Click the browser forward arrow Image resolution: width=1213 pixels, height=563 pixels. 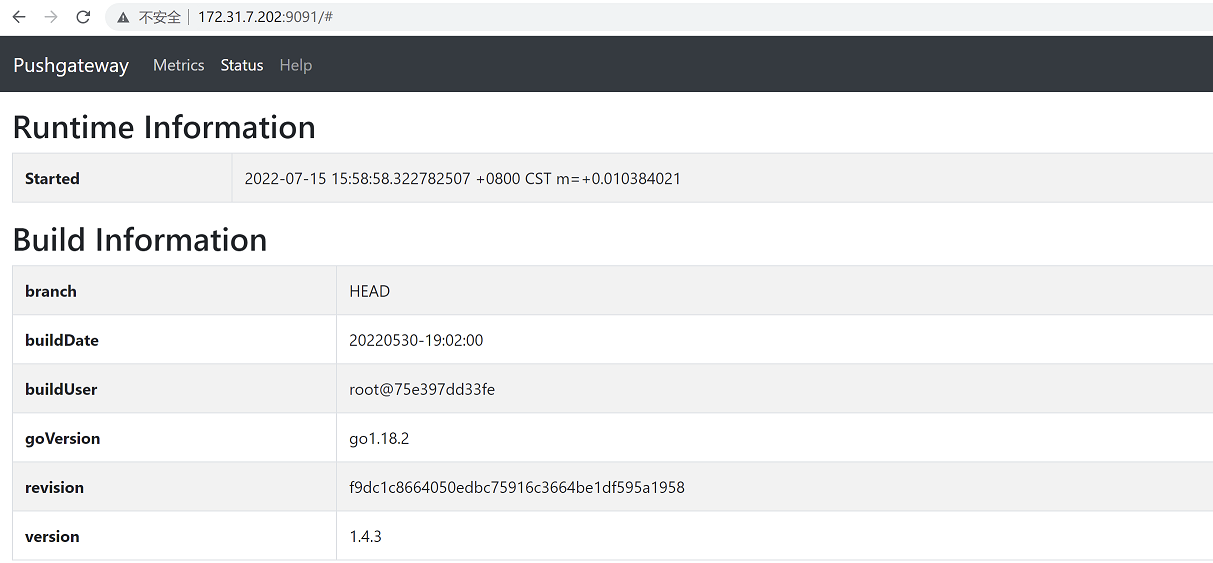click(x=51, y=17)
